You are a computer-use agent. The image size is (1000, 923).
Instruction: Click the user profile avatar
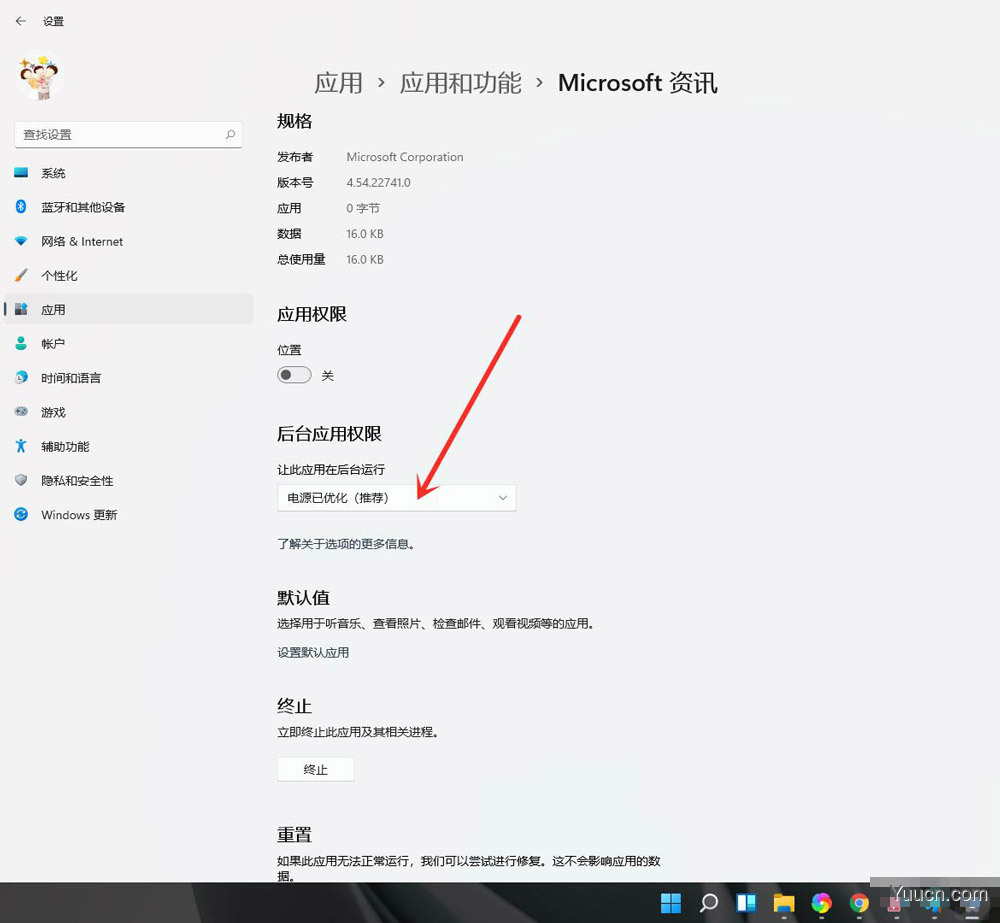point(39,77)
